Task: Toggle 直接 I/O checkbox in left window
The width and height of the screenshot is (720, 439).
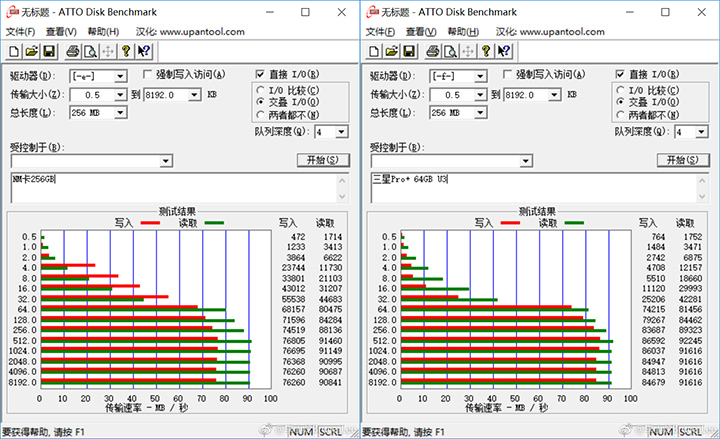Action: pyautogui.click(x=260, y=74)
